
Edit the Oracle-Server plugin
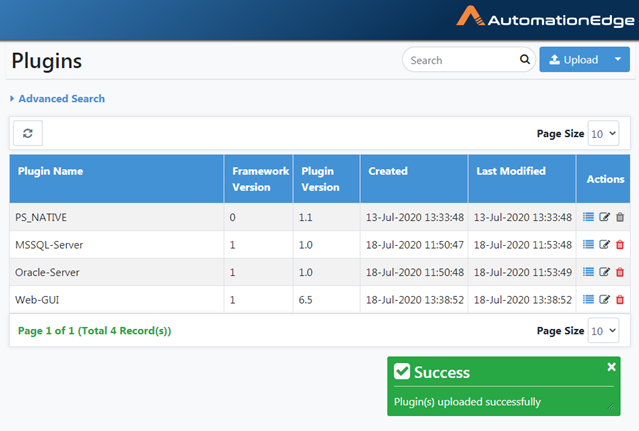point(604,272)
